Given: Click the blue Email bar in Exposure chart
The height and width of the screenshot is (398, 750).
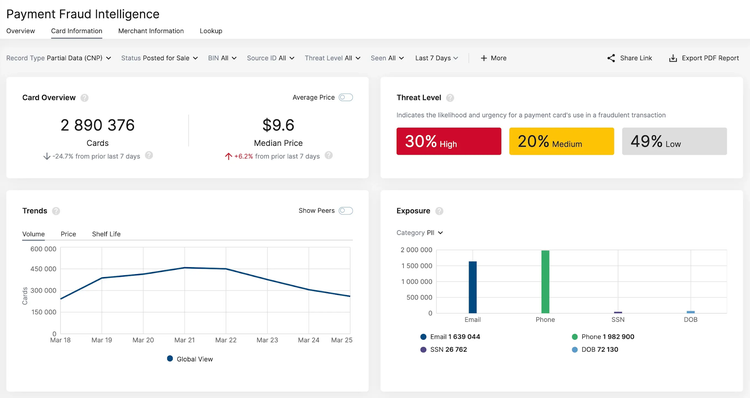Looking at the screenshot, I should click(473, 287).
